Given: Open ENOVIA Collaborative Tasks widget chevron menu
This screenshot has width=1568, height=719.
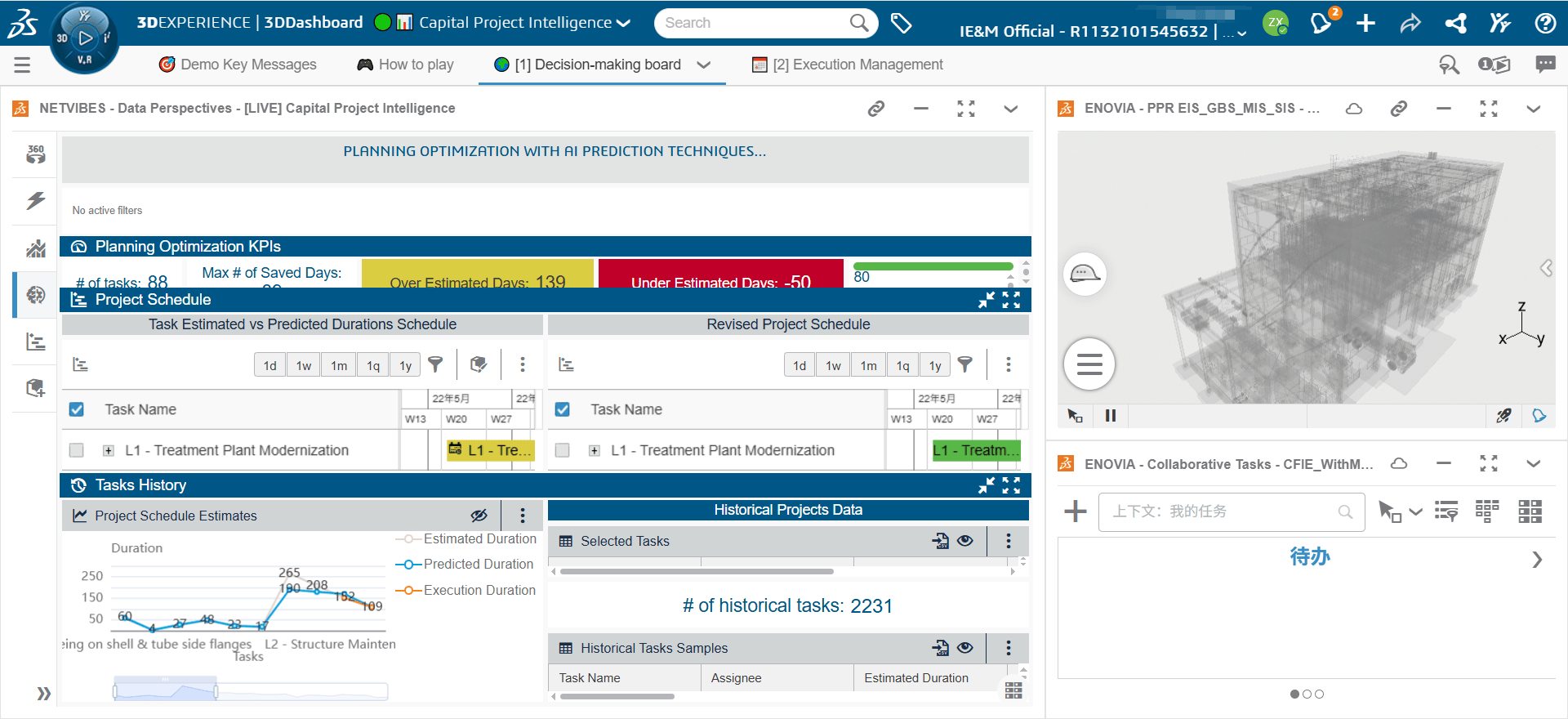Looking at the screenshot, I should 1534,464.
